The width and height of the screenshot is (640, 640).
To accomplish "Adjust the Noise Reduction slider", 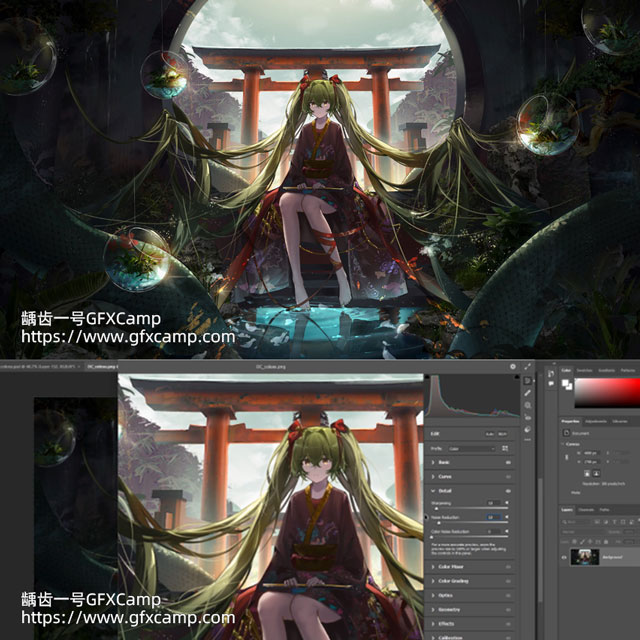I will [439, 522].
